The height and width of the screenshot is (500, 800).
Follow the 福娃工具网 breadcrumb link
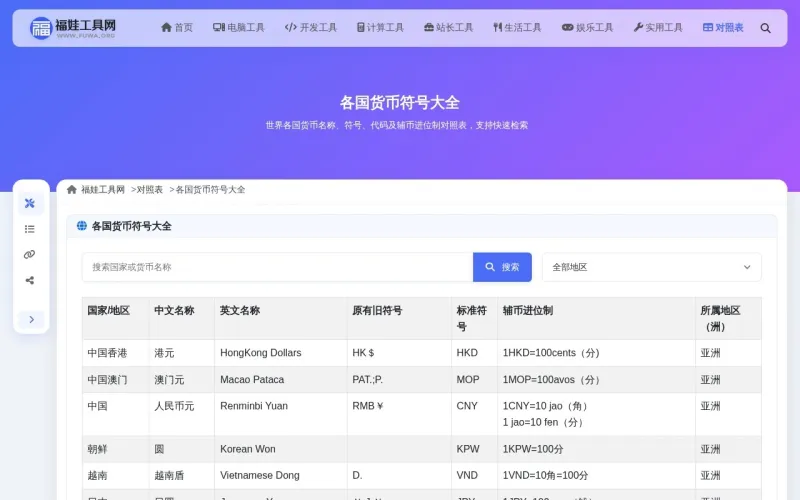tap(103, 189)
